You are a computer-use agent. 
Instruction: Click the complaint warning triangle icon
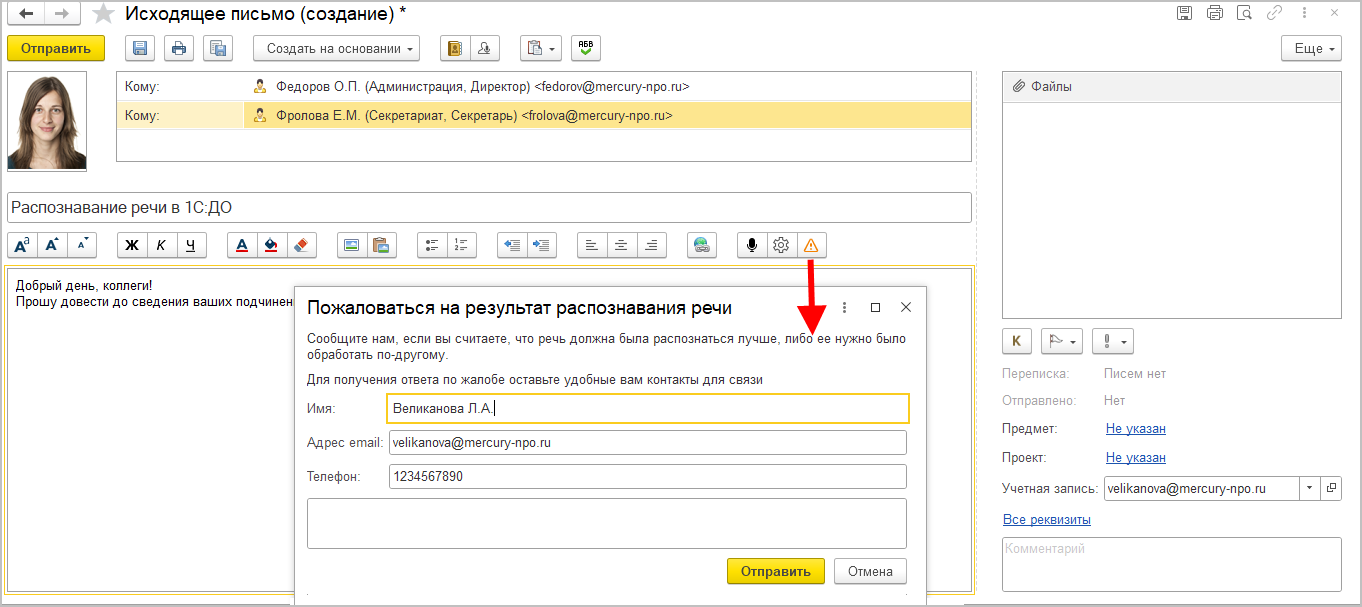pyautogui.click(x=812, y=245)
